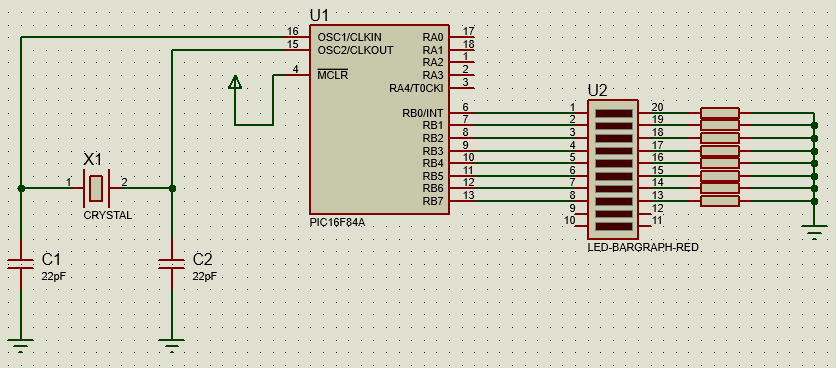Click the top resistor connected to pin 20

[720, 113]
